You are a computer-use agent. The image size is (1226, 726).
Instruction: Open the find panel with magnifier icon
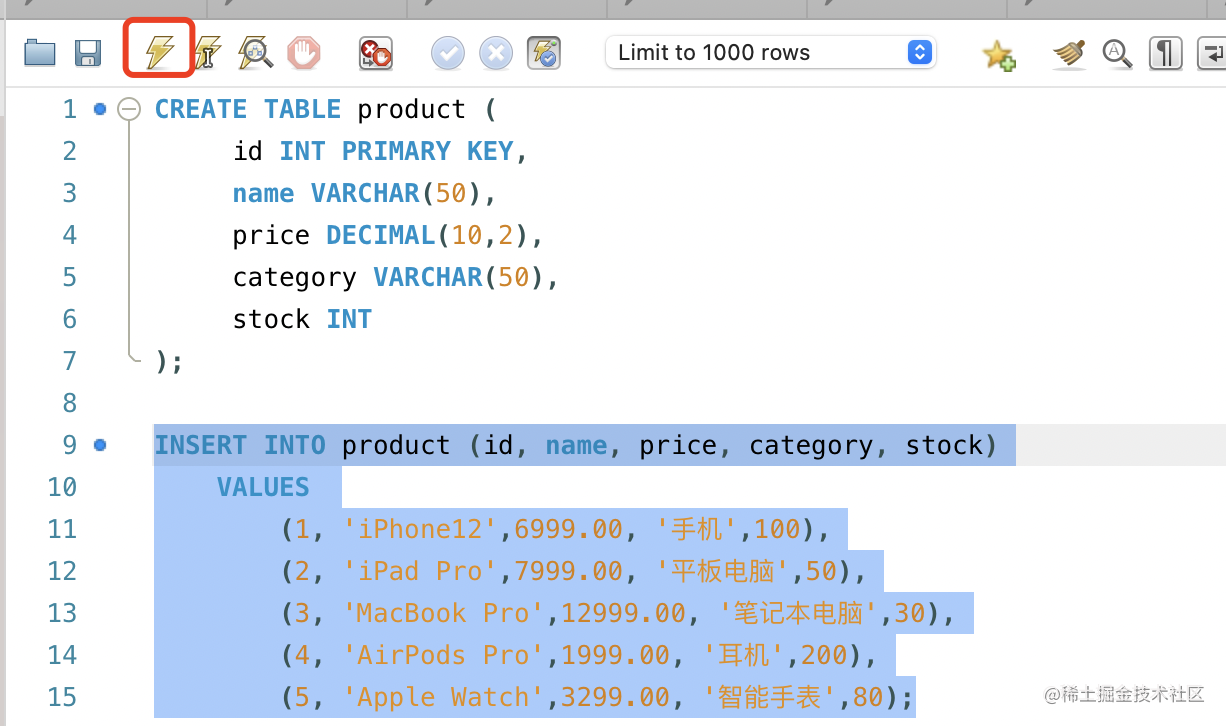[x=1117, y=53]
